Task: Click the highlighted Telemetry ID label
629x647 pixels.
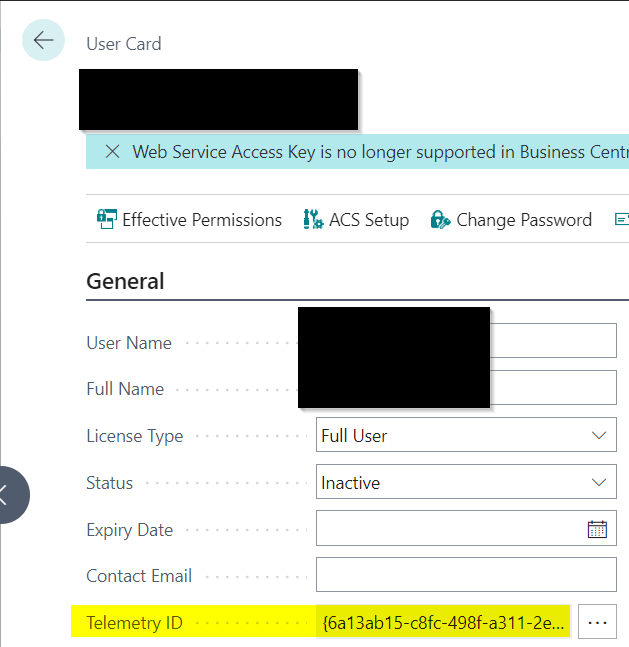Action: pos(135,623)
